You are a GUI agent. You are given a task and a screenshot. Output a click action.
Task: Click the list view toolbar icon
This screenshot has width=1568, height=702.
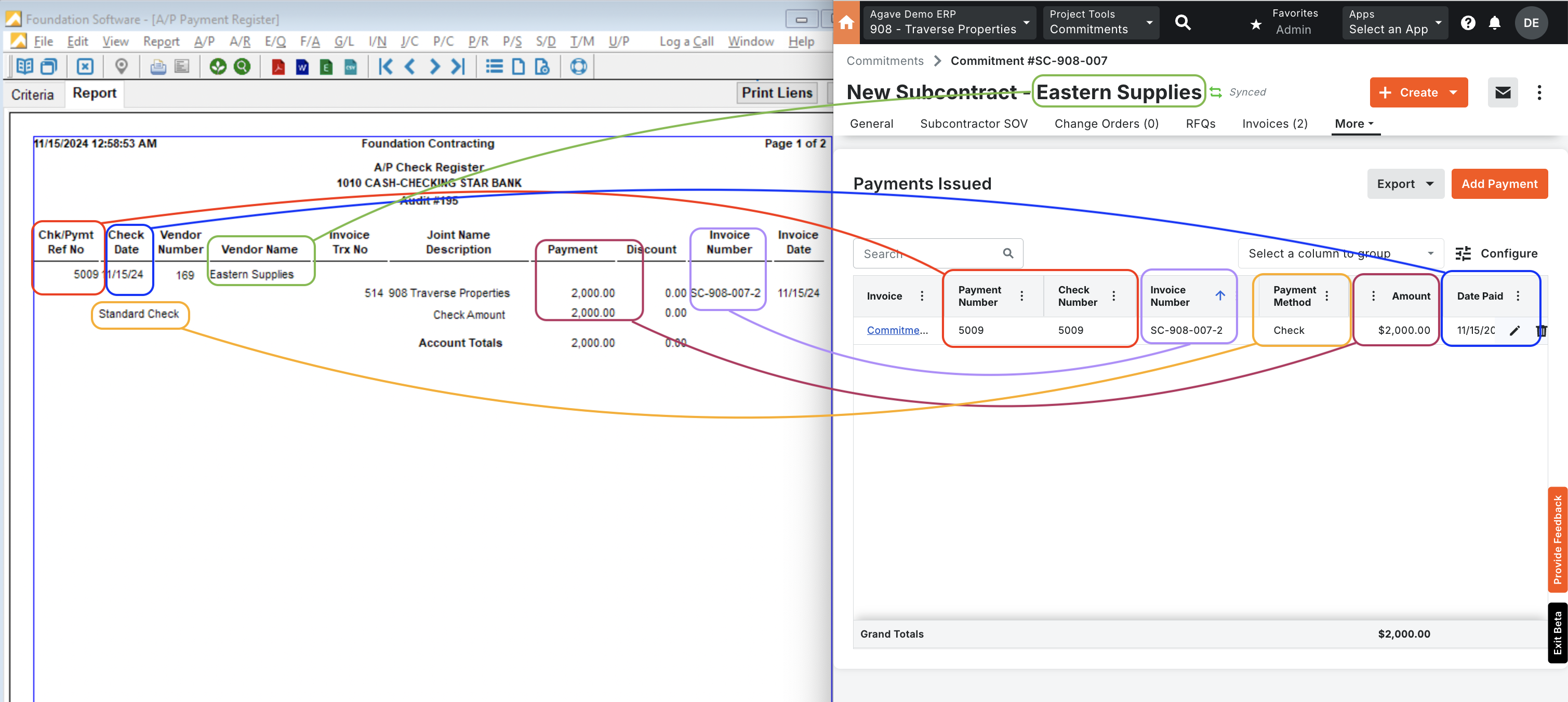[x=494, y=66]
